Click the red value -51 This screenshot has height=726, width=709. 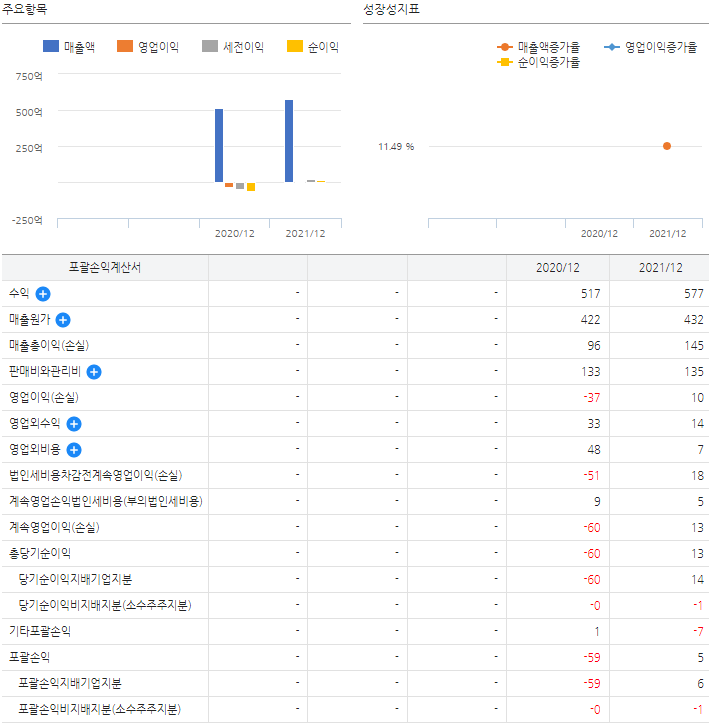[591, 476]
